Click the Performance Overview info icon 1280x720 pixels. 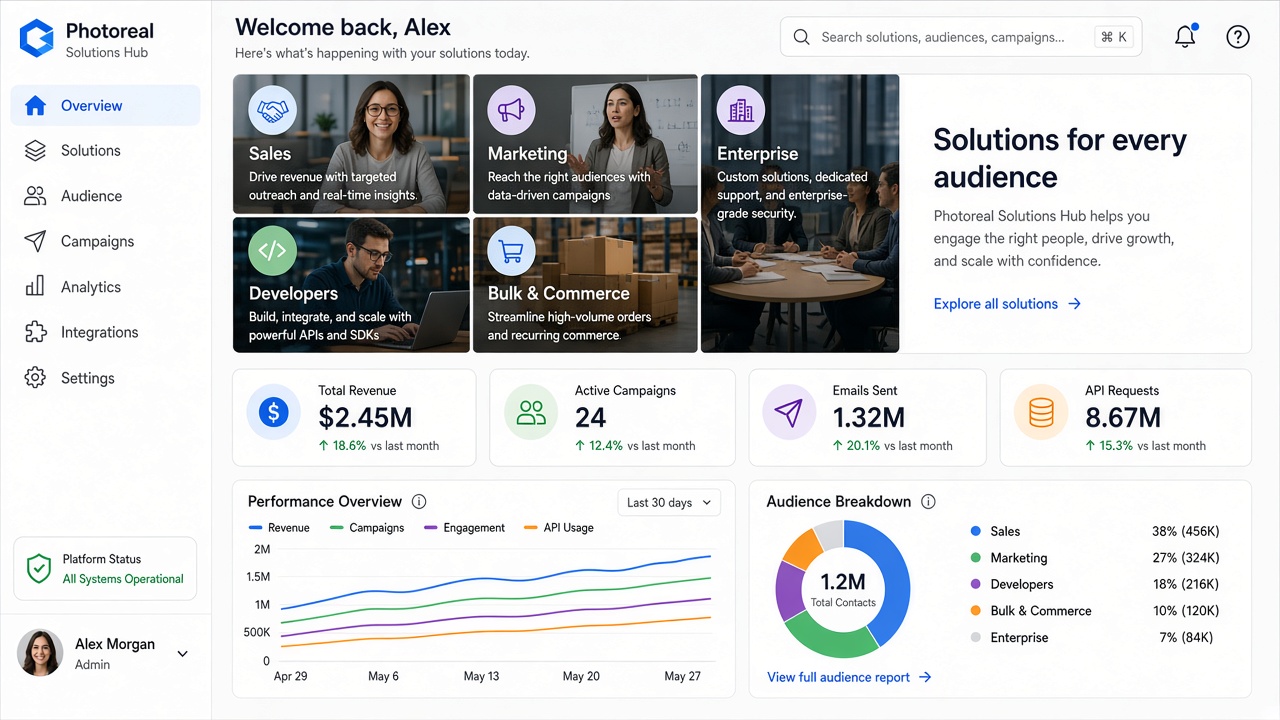tap(419, 502)
